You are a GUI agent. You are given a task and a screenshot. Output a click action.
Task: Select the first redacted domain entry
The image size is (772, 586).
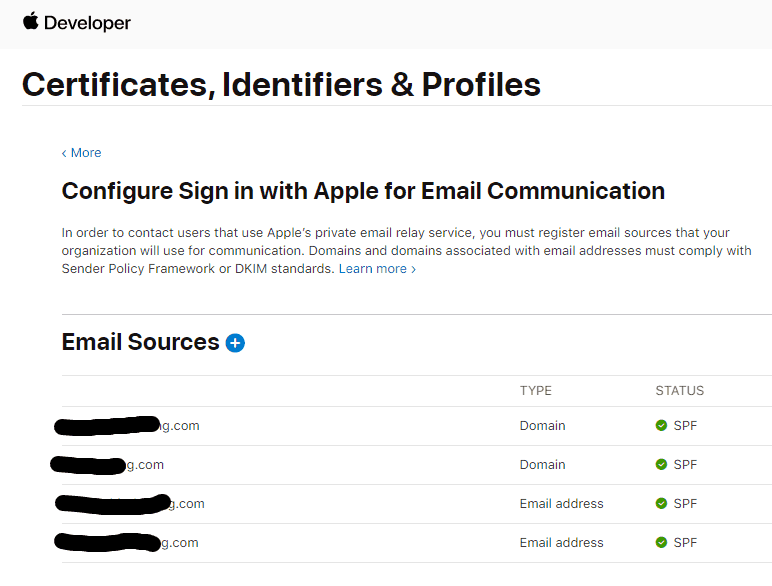point(127,425)
